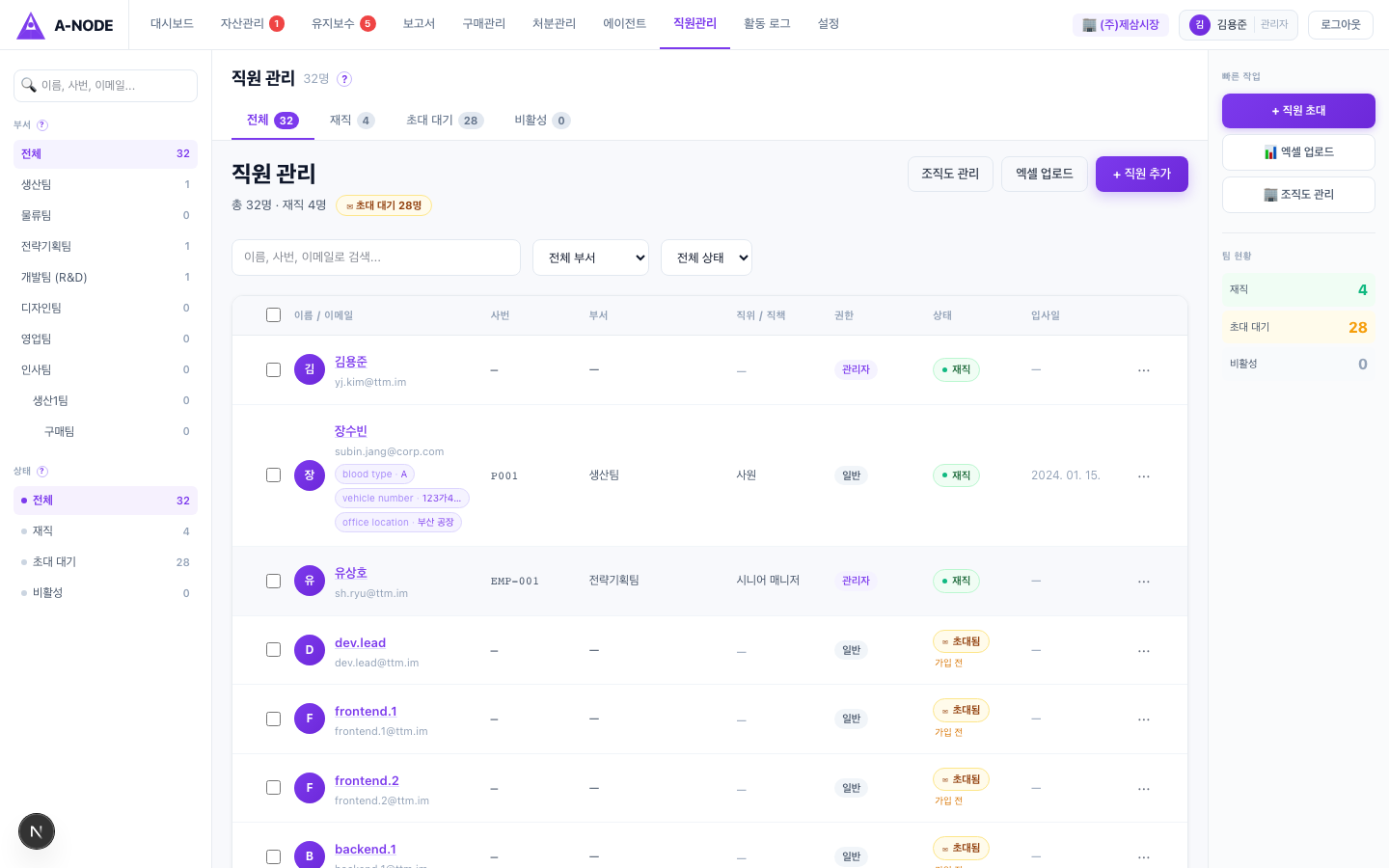Open the 전체 상태 dropdown
This screenshot has height=868, width=1389.
[x=706, y=258]
